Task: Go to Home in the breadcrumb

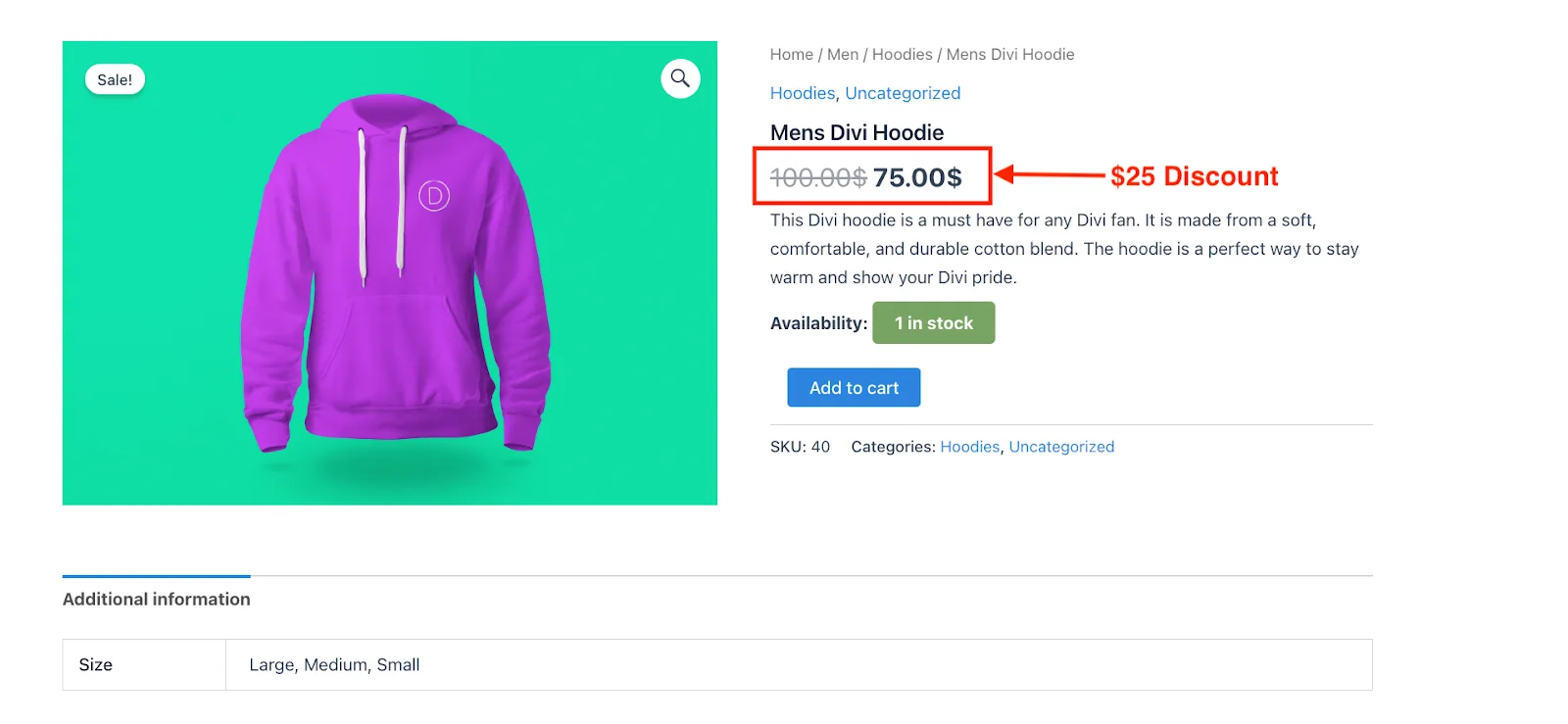Action: [792, 55]
